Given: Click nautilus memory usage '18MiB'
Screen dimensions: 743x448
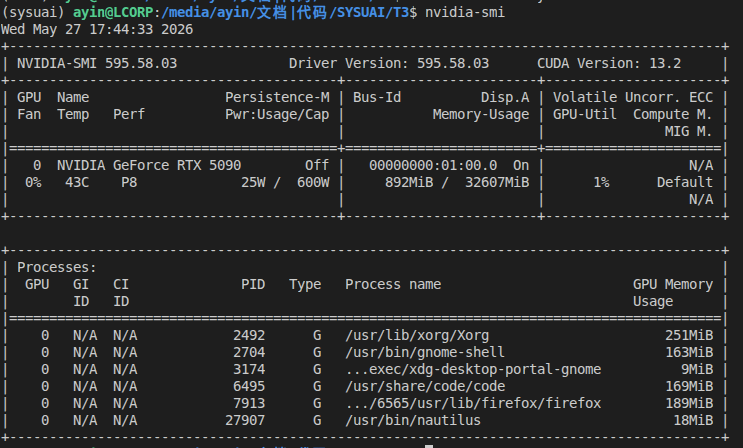Looking at the screenshot, I should pos(693,421).
